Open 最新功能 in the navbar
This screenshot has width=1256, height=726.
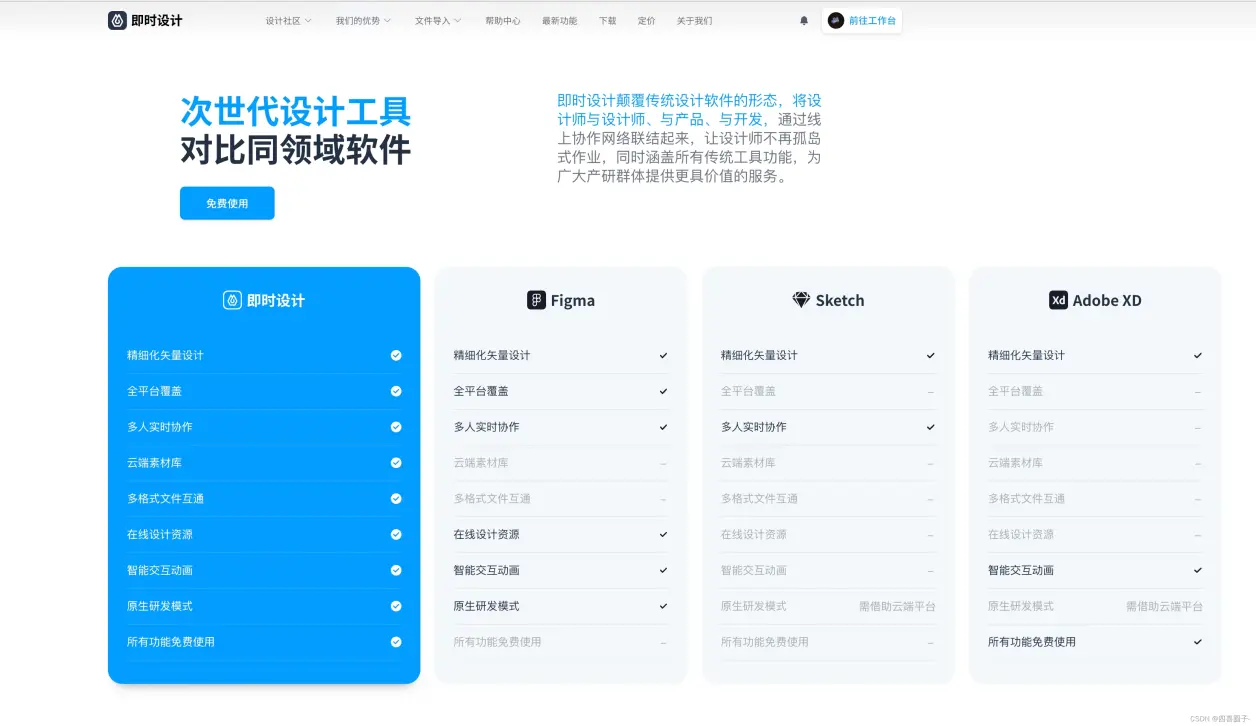560,20
